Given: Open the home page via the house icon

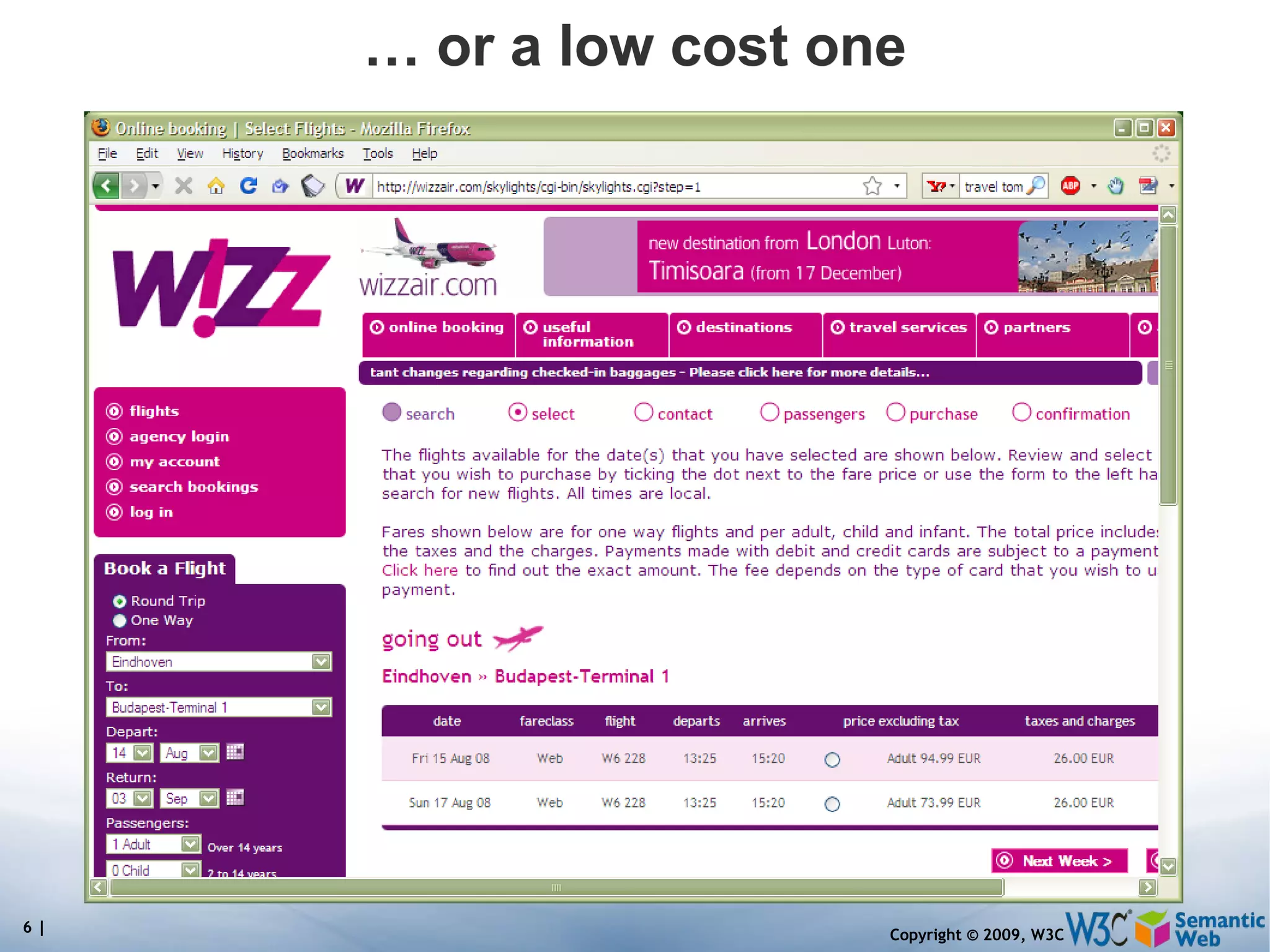Looking at the screenshot, I should 216,185.
